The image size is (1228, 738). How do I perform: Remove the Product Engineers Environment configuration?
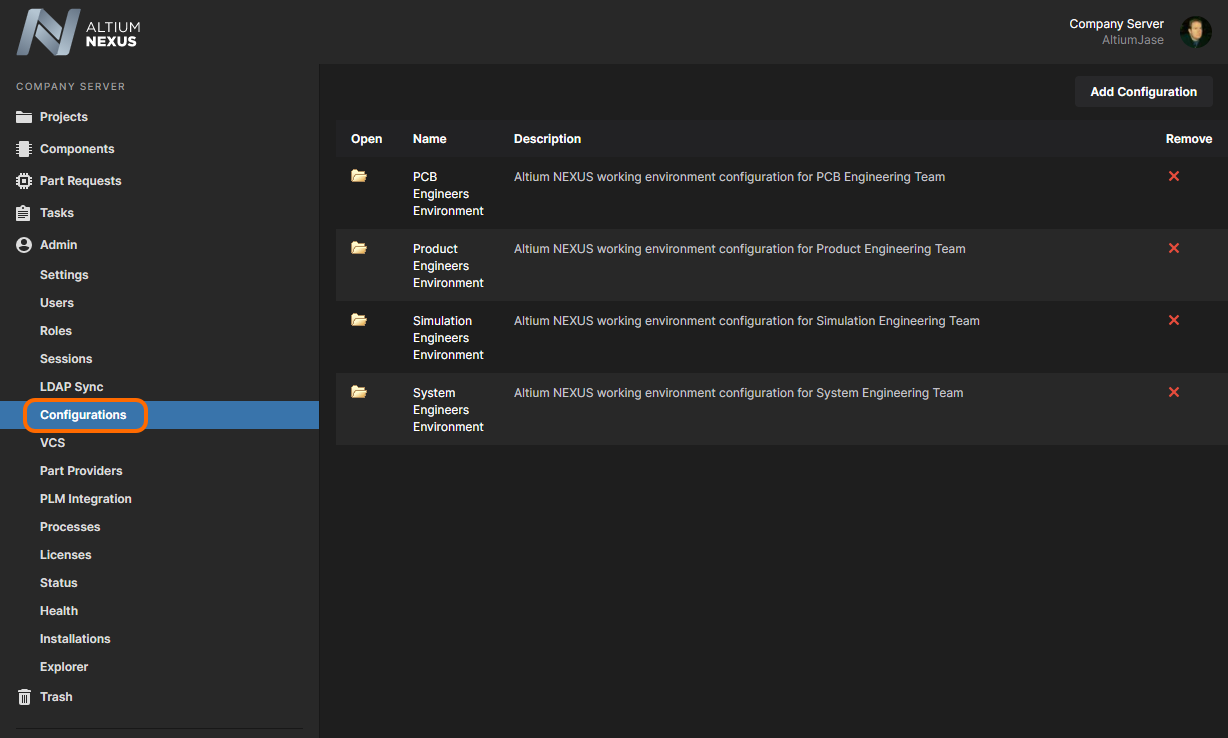(1174, 248)
